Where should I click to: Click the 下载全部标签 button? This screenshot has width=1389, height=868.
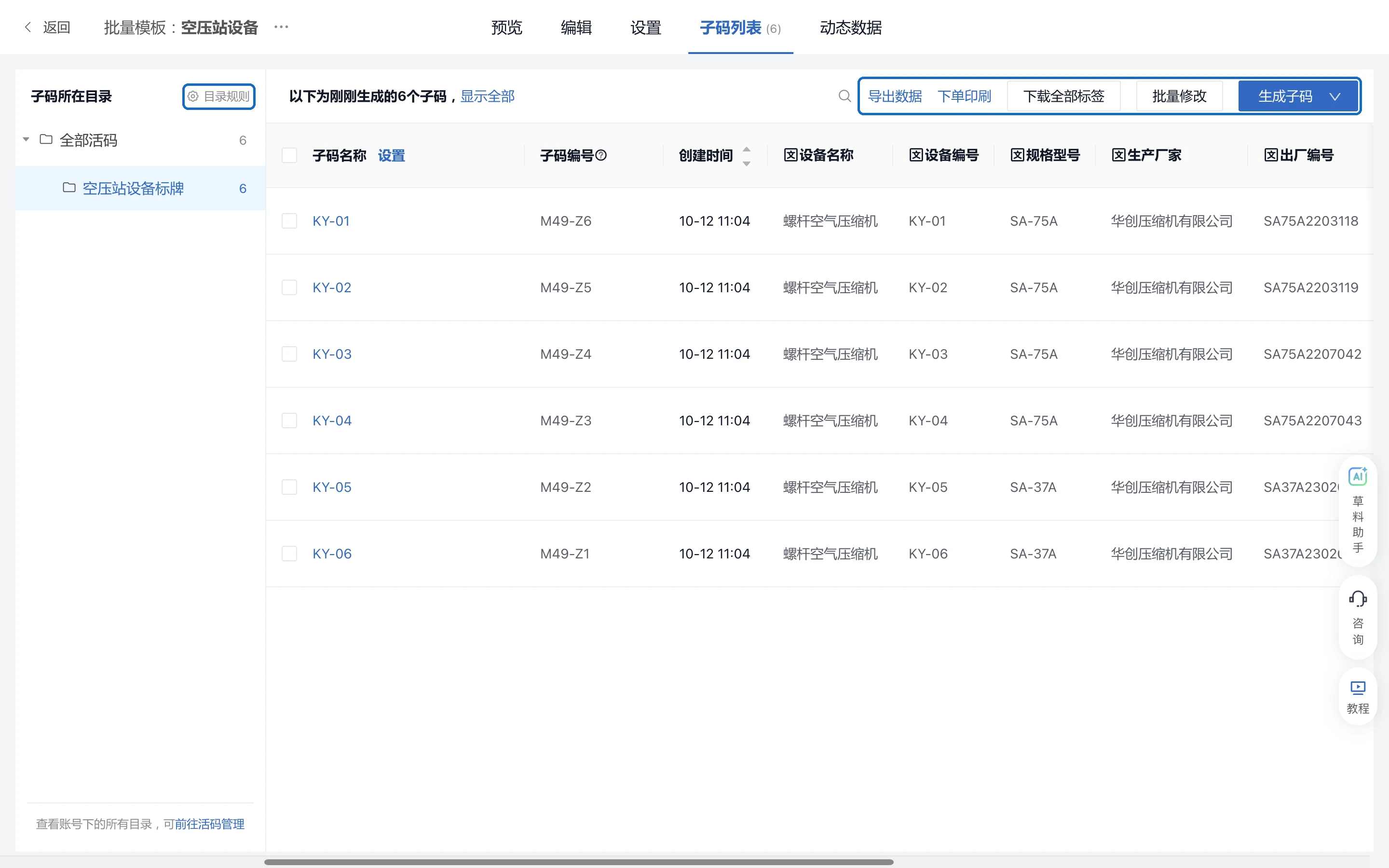tap(1063, 96)
